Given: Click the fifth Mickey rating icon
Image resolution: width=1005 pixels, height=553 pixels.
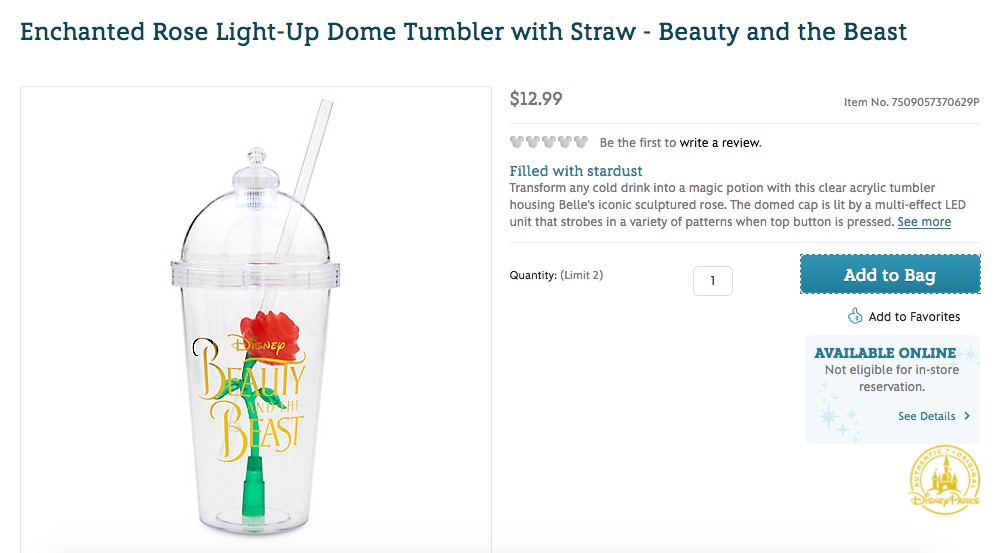Looking at the screenshot, I should 581,142.
